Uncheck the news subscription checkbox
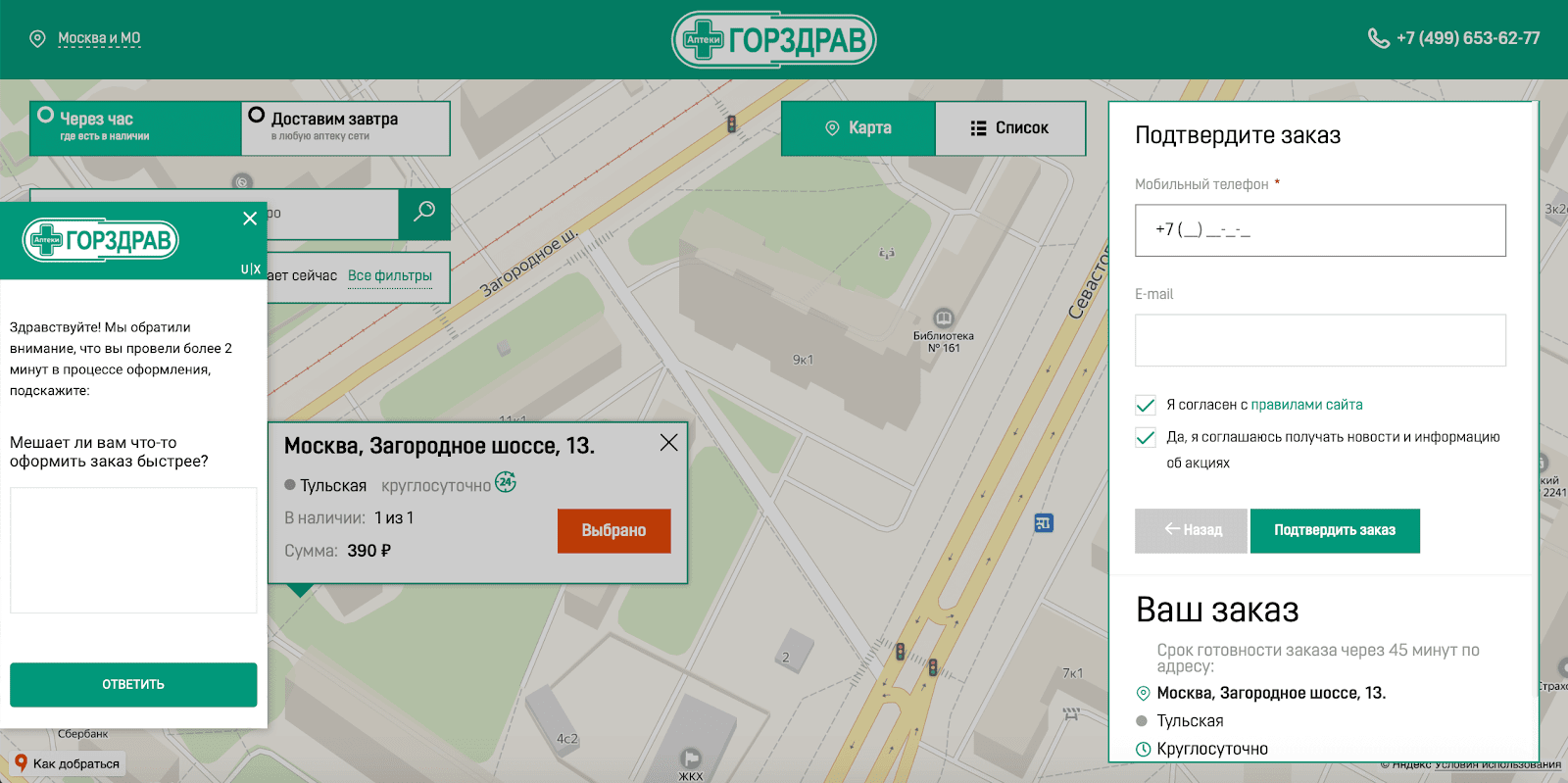 1145,437
